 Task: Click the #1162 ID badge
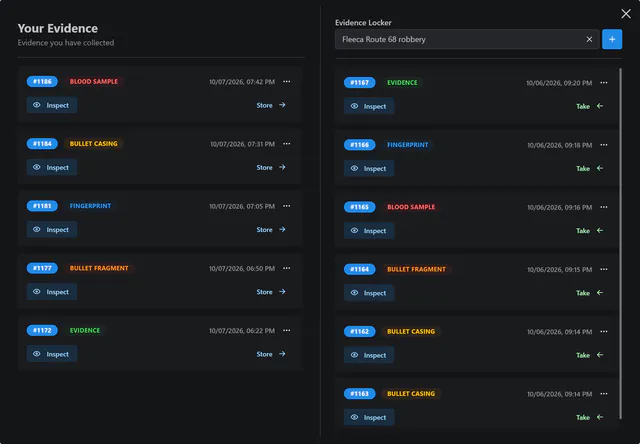[x=360, y=331]
